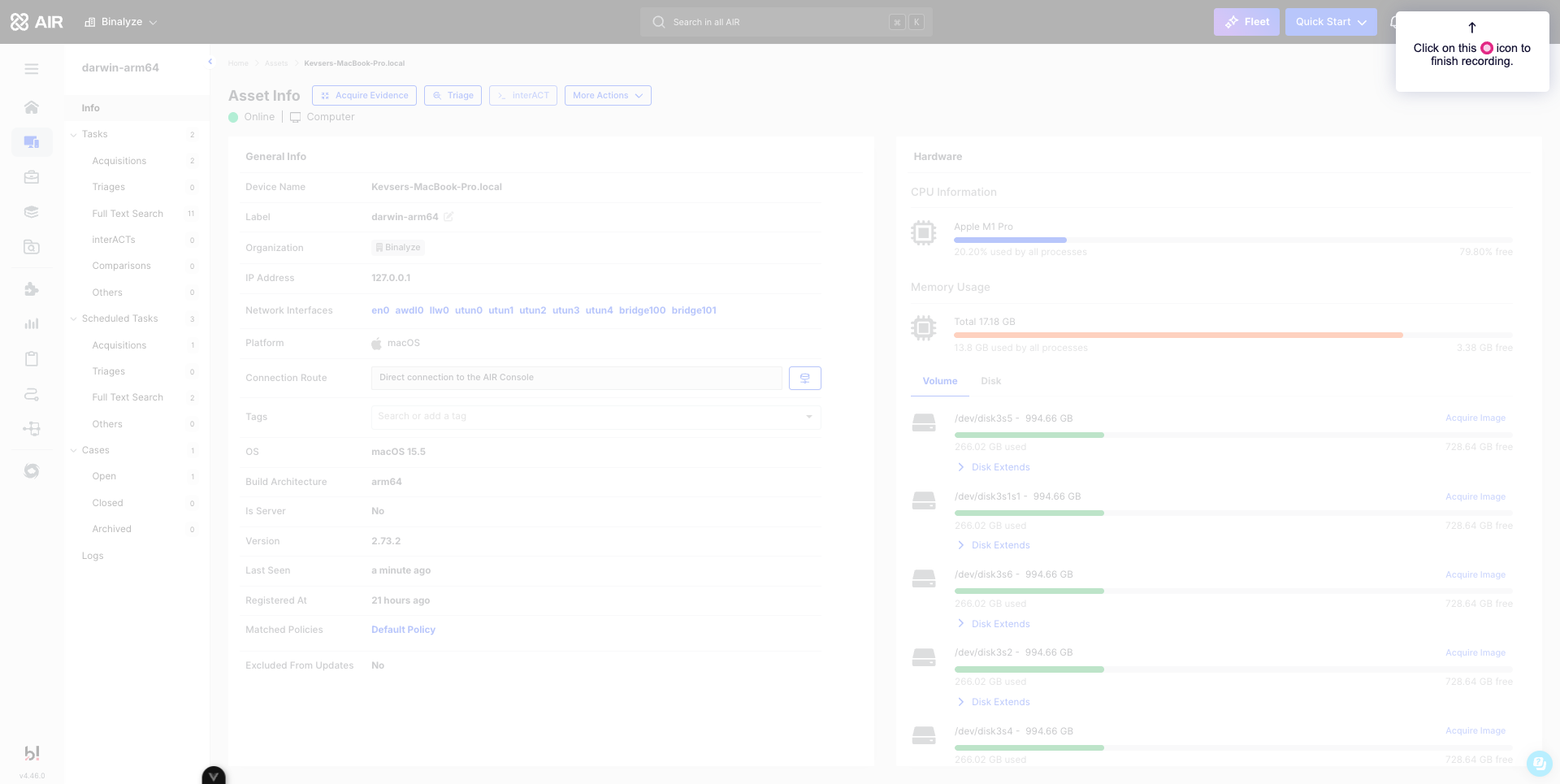
Task: Click the connection route monitor icon button
Action: point(804,378)
